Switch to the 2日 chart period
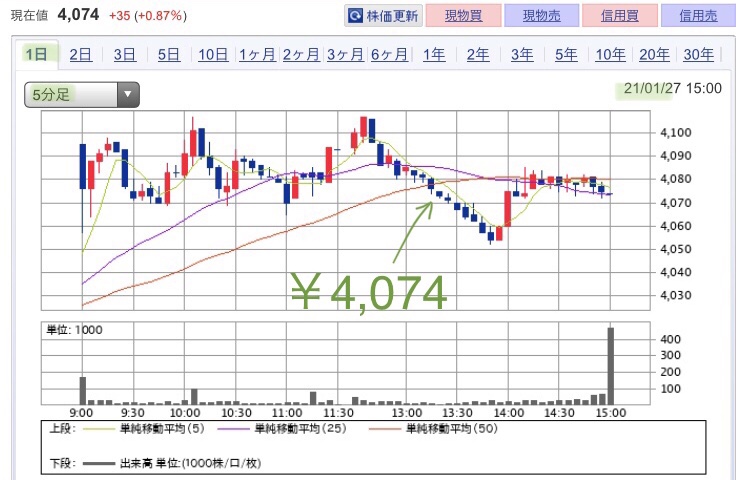743x480 pixels. coord(81,55)
